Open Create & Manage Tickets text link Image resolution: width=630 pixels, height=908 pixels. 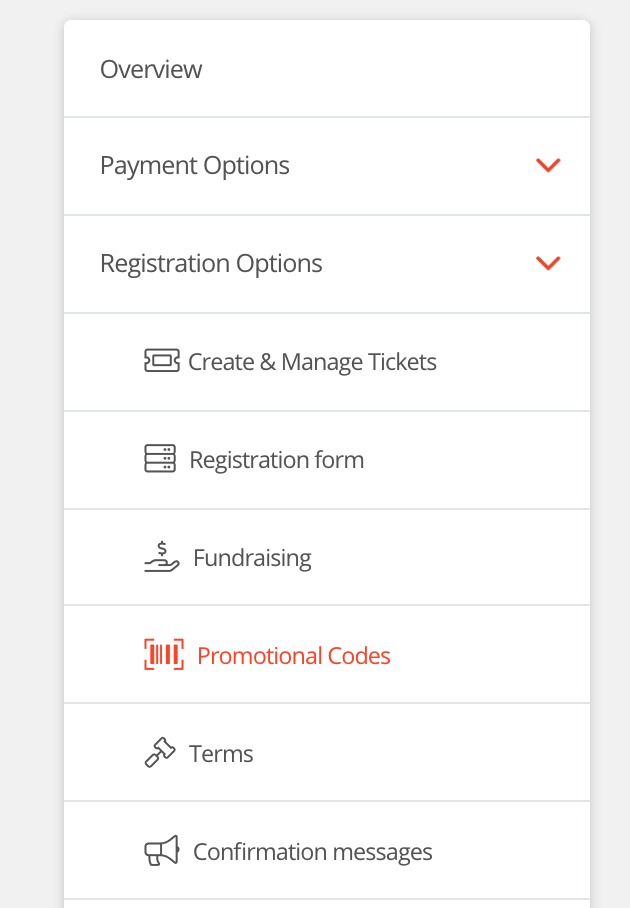(x=312, y=362)
